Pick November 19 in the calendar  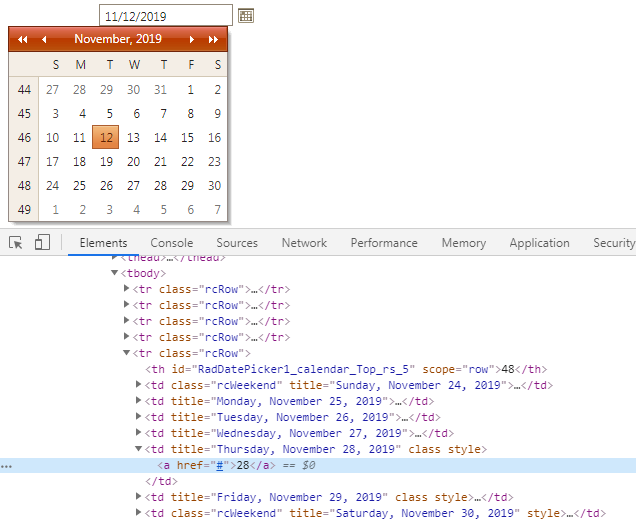106,161
